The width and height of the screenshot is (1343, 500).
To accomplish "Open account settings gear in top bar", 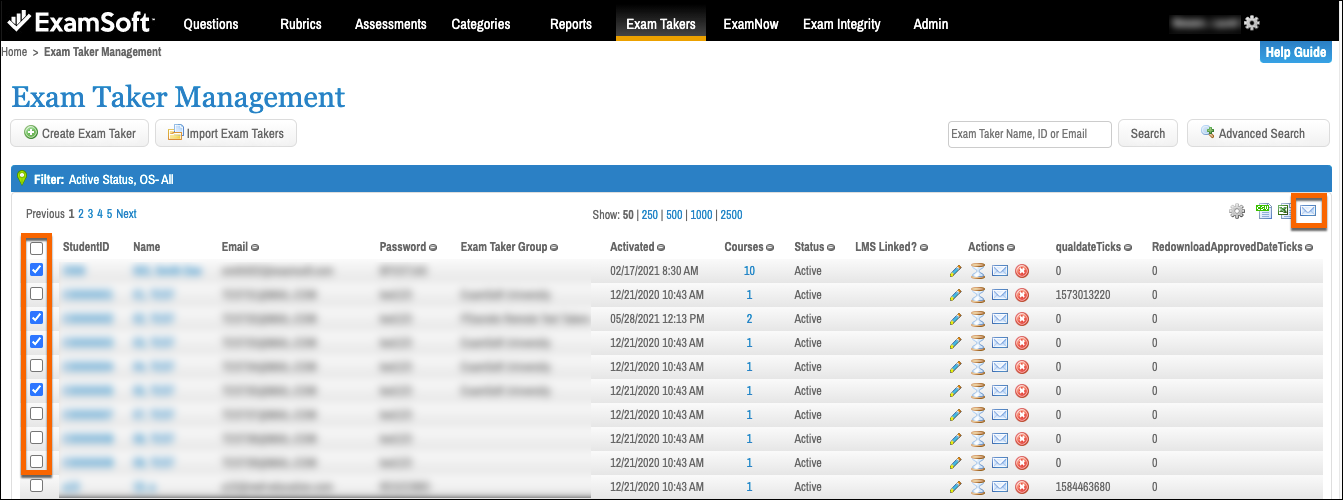I will (1252, 23).
